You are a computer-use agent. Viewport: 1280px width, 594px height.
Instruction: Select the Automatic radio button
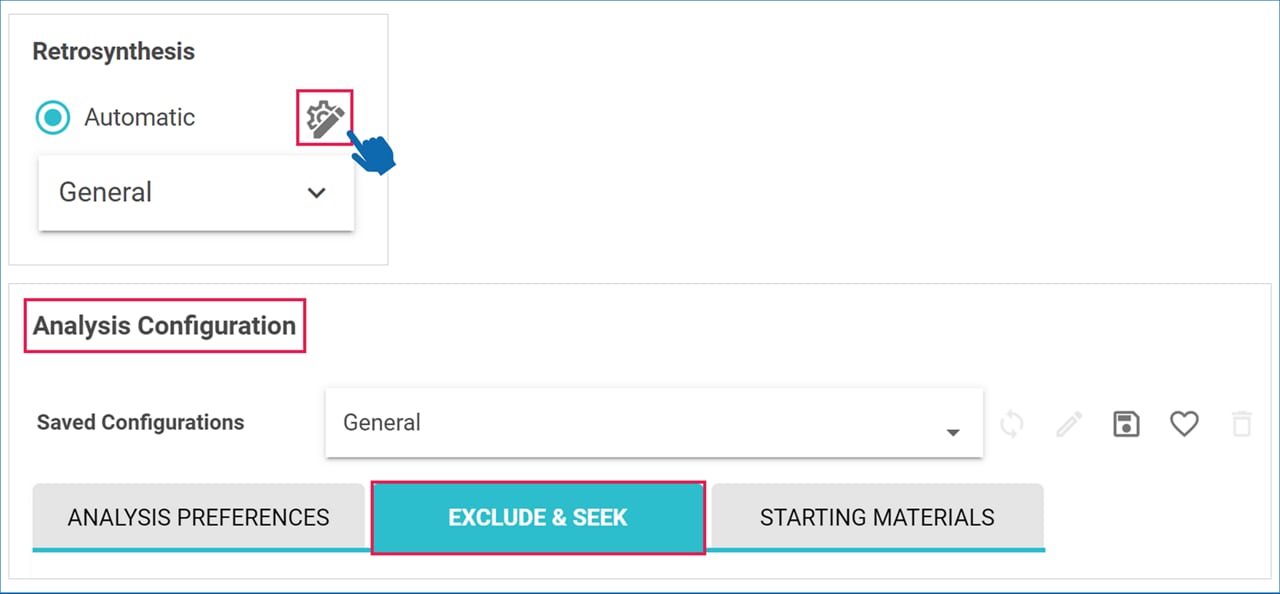click(53, 118)
